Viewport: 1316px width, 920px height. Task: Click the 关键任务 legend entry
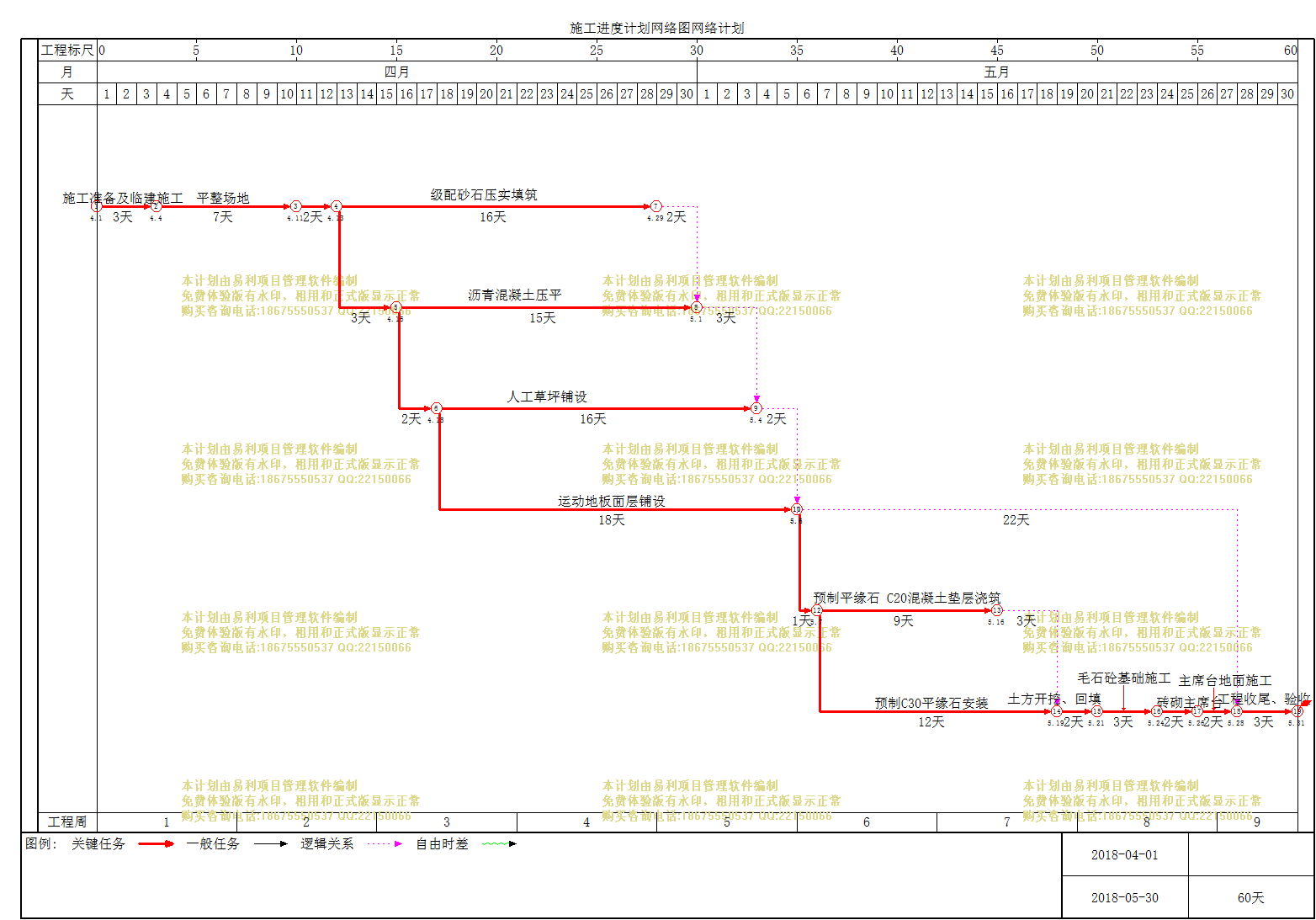click(x=98, y=843)
